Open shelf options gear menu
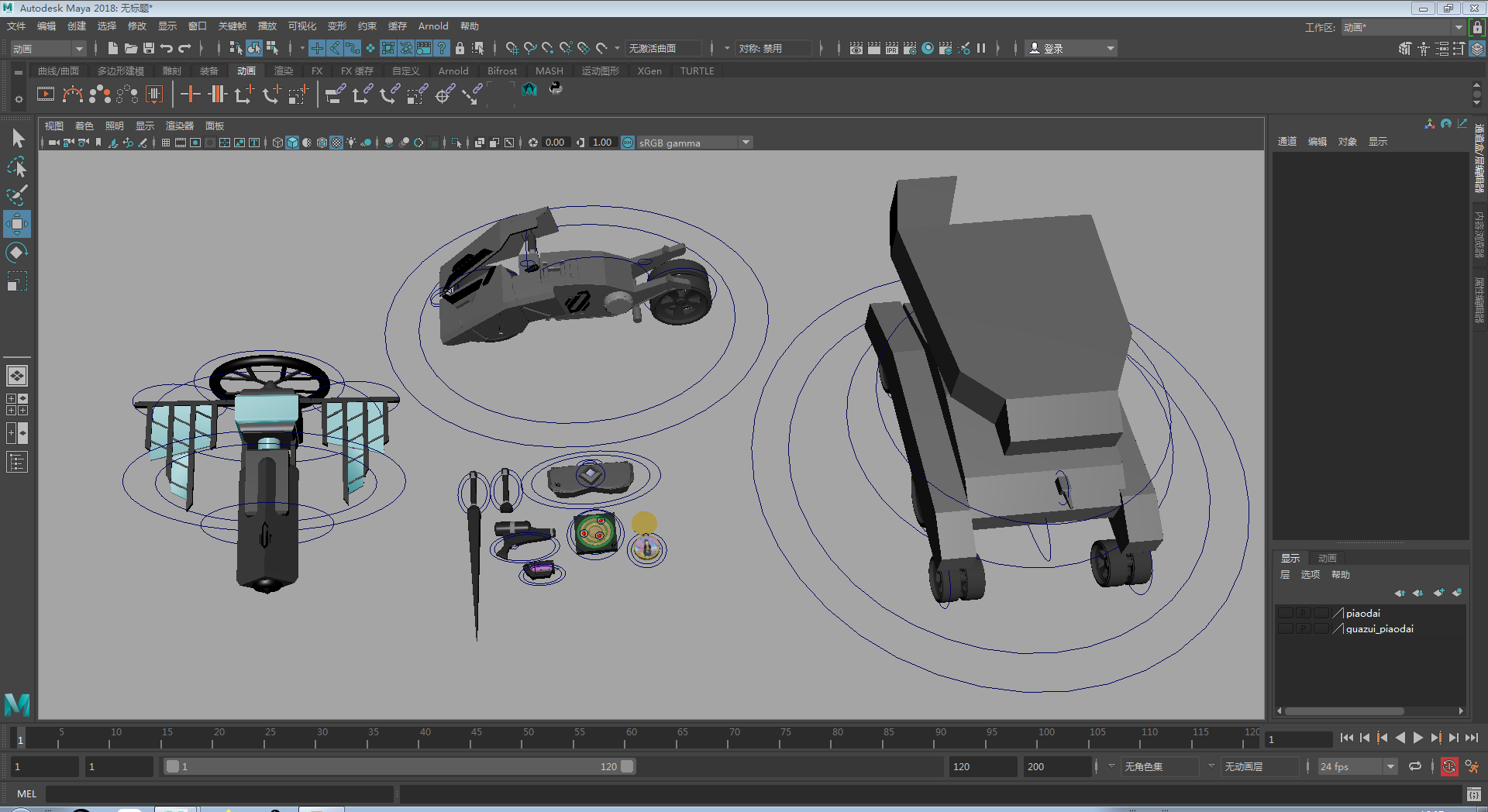The height and width of the screenshot is (812, 1488). tap(19, 99)
